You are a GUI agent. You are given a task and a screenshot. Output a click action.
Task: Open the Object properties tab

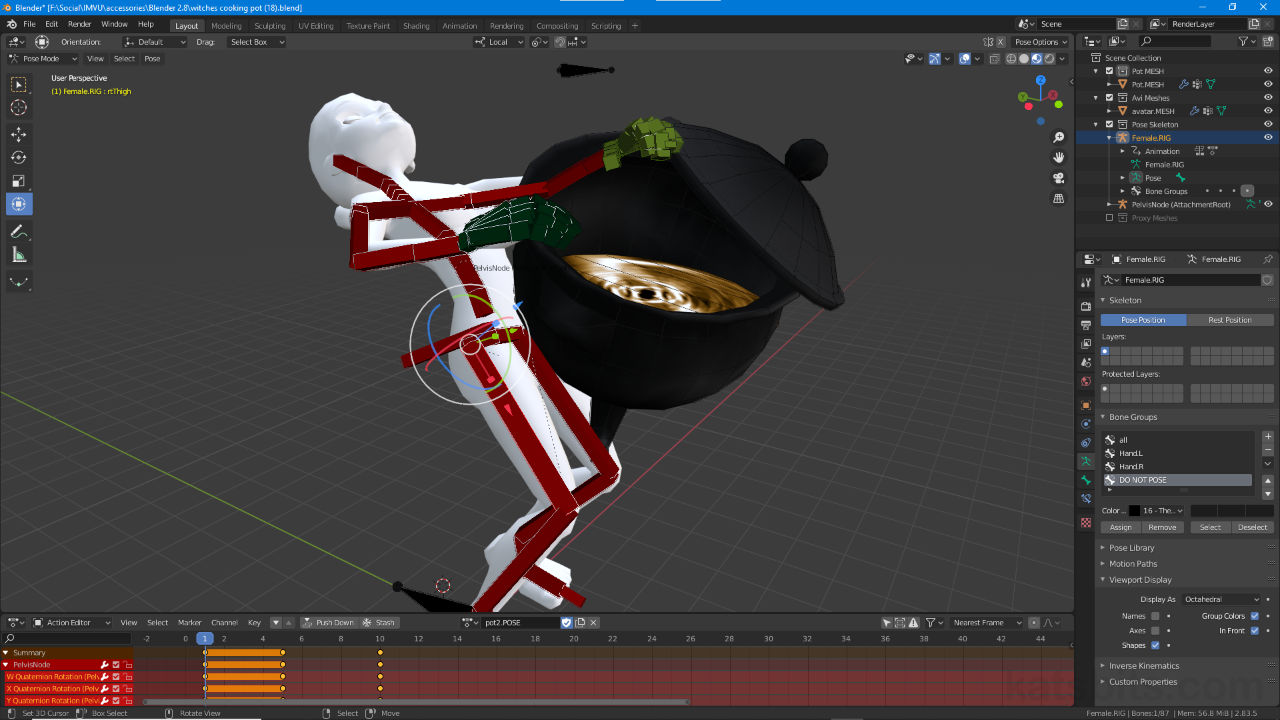pos(1086,405)
